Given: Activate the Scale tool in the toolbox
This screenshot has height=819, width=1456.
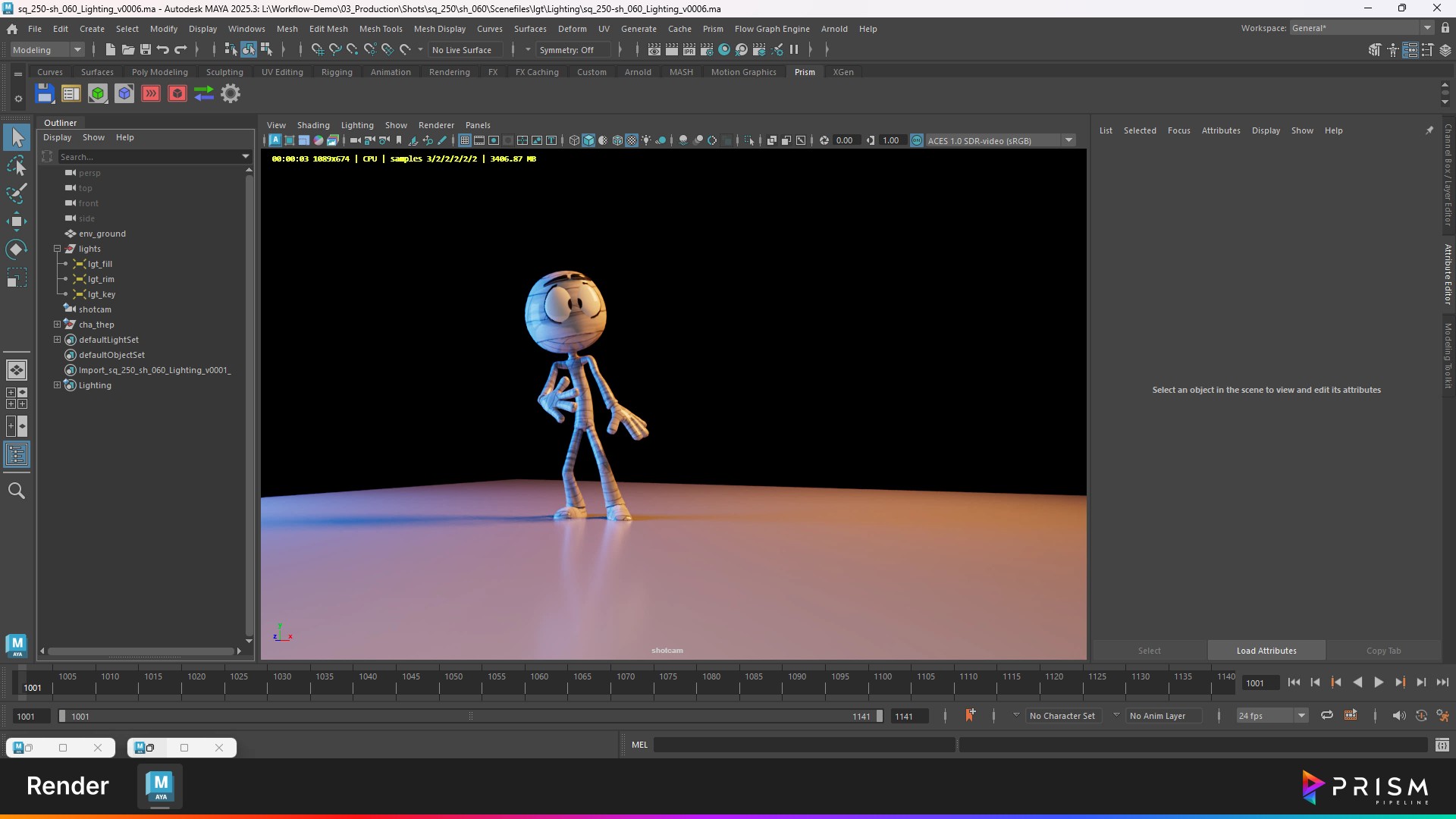Looking at the screenshot, I should (17, 278).
